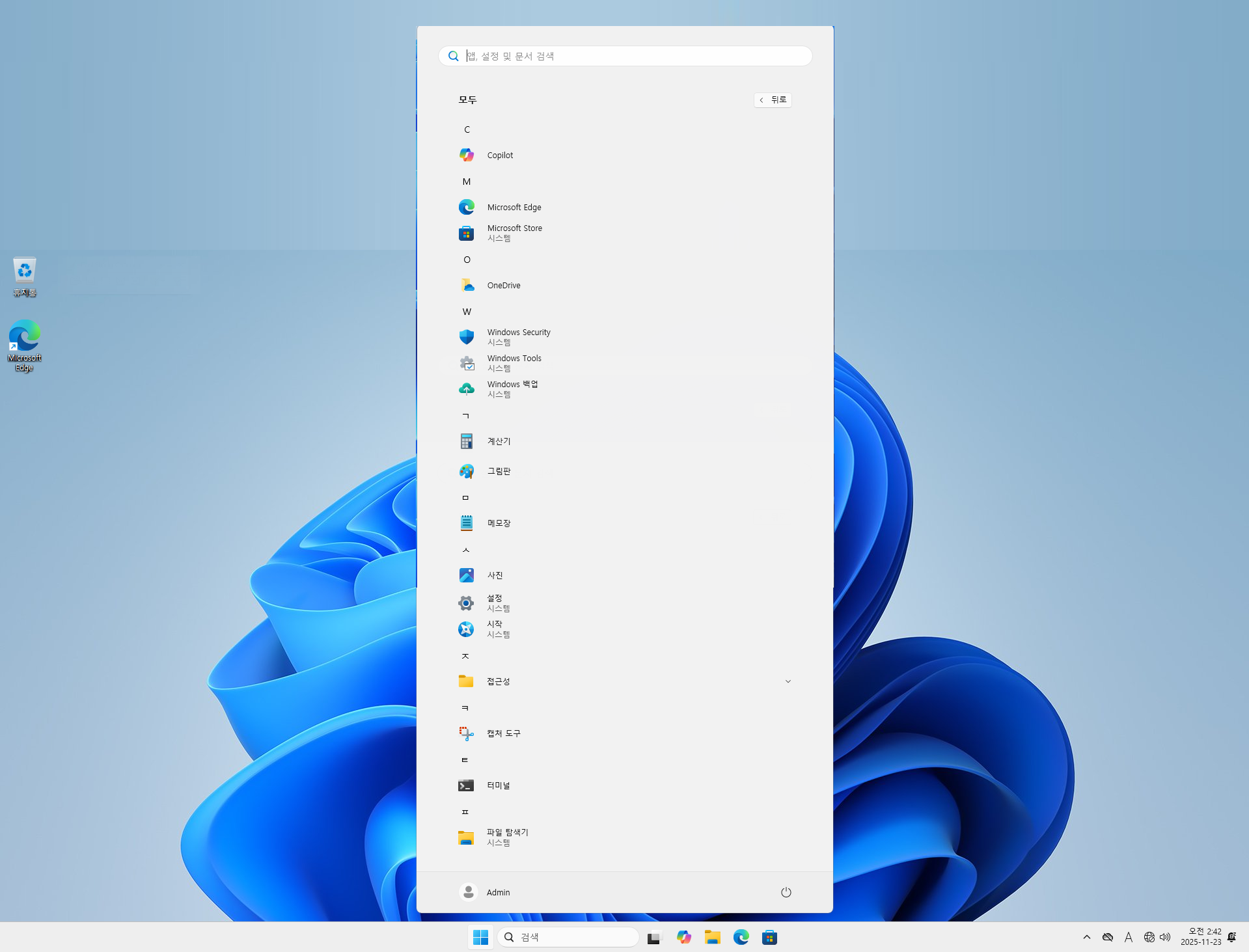Open Copilot from the app list

(x=625, y=155)
